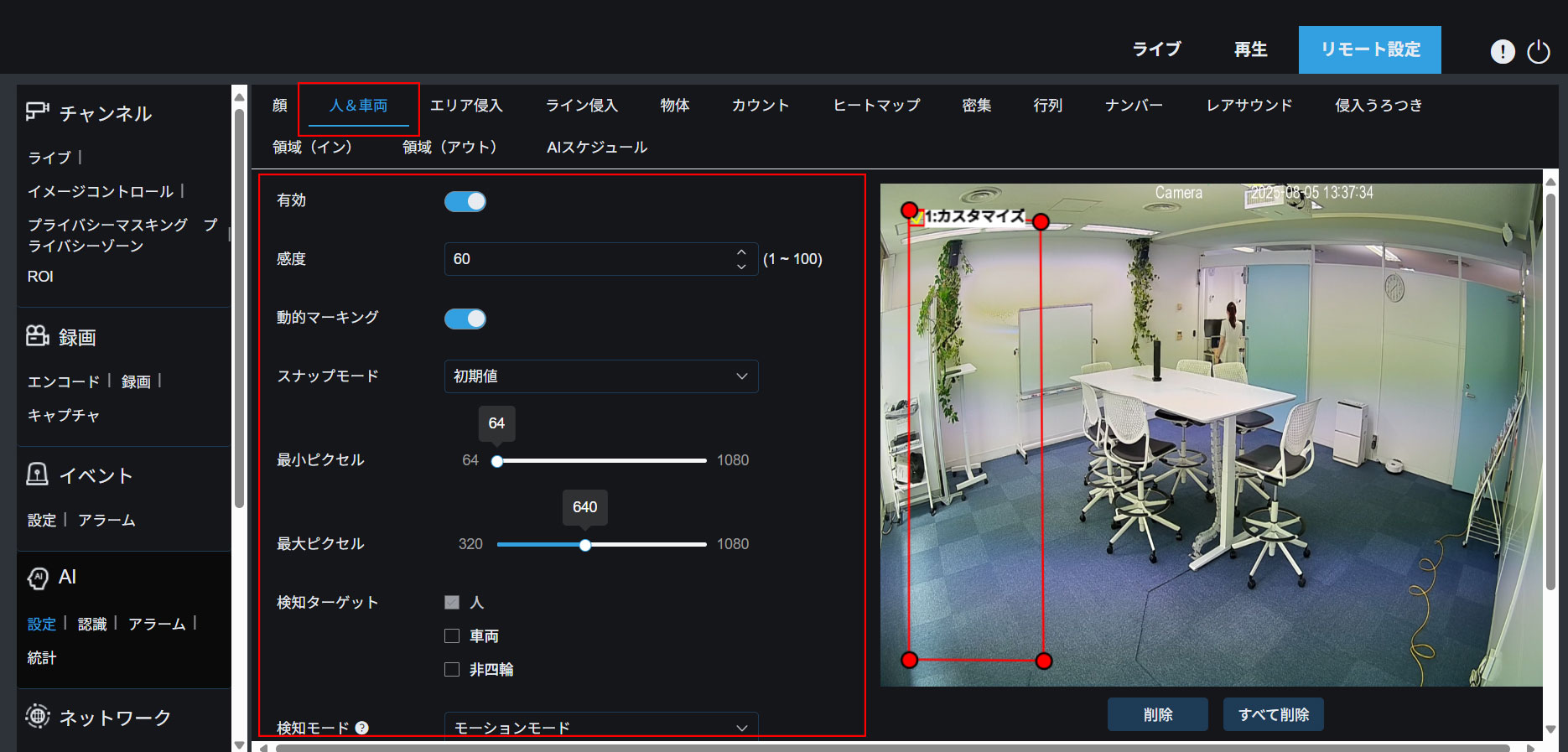The width and height of the screenshot is (1568, 752).
Task: Open the AIスケジュール tab
Action: click(x=597, y=147)
